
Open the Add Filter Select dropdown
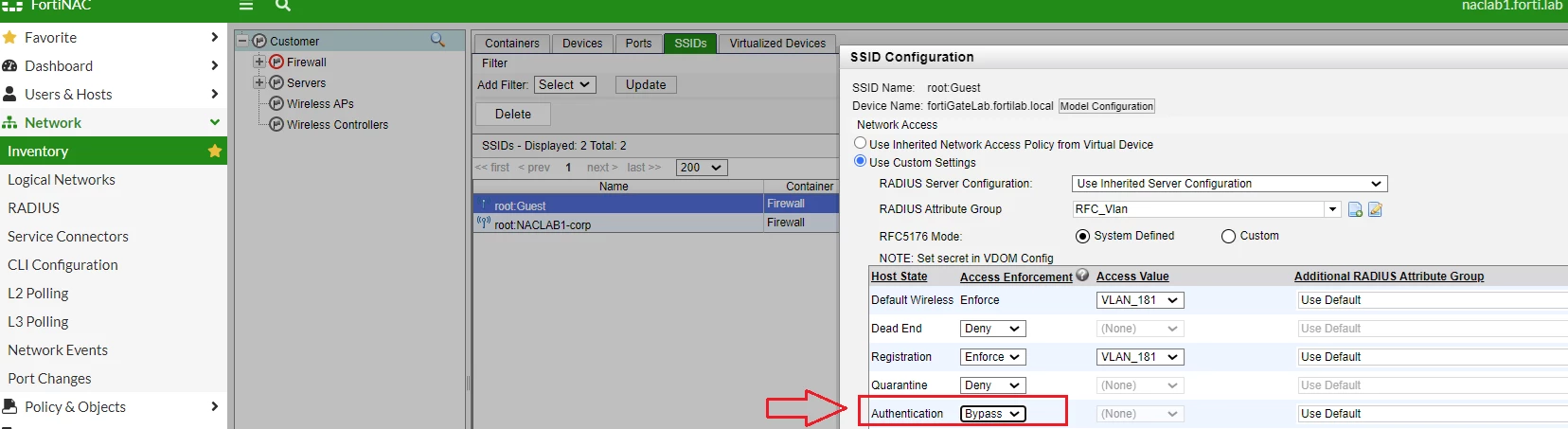click(565, 84)
